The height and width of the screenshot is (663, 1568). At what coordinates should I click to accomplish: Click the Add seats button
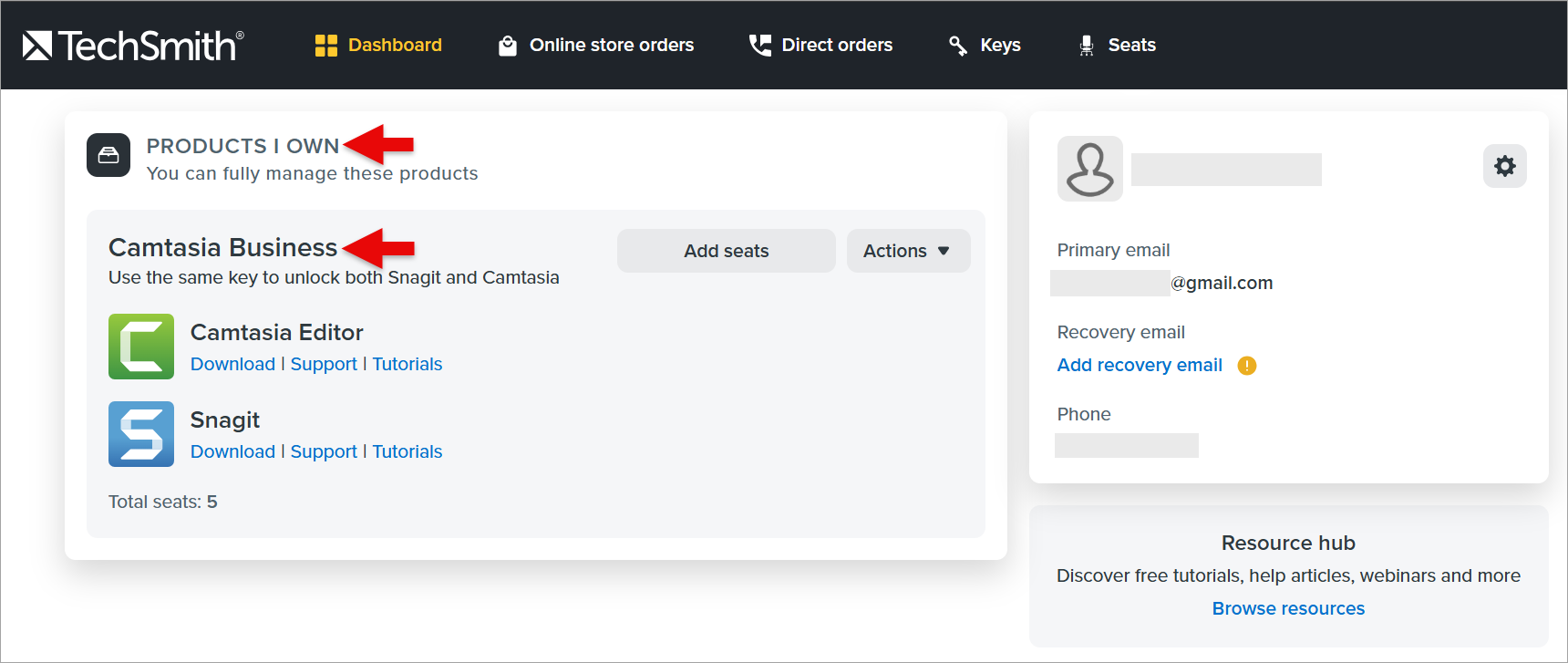point(727,251)
